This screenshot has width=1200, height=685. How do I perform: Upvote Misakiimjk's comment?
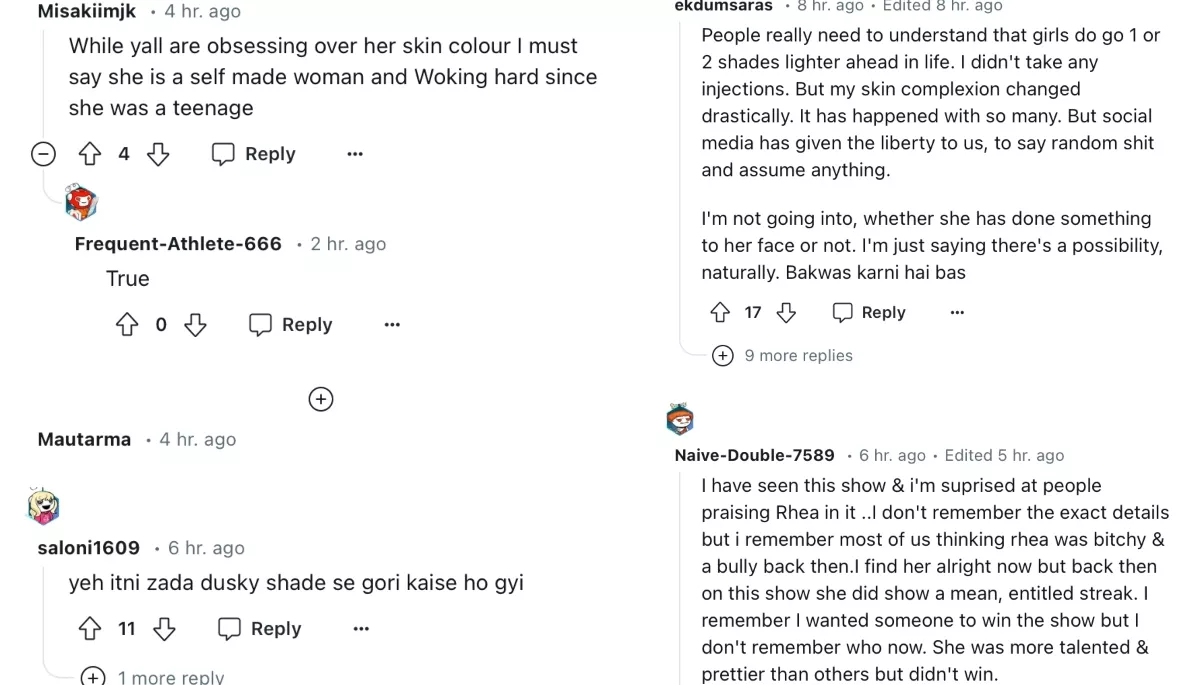(x=90, y=154)
